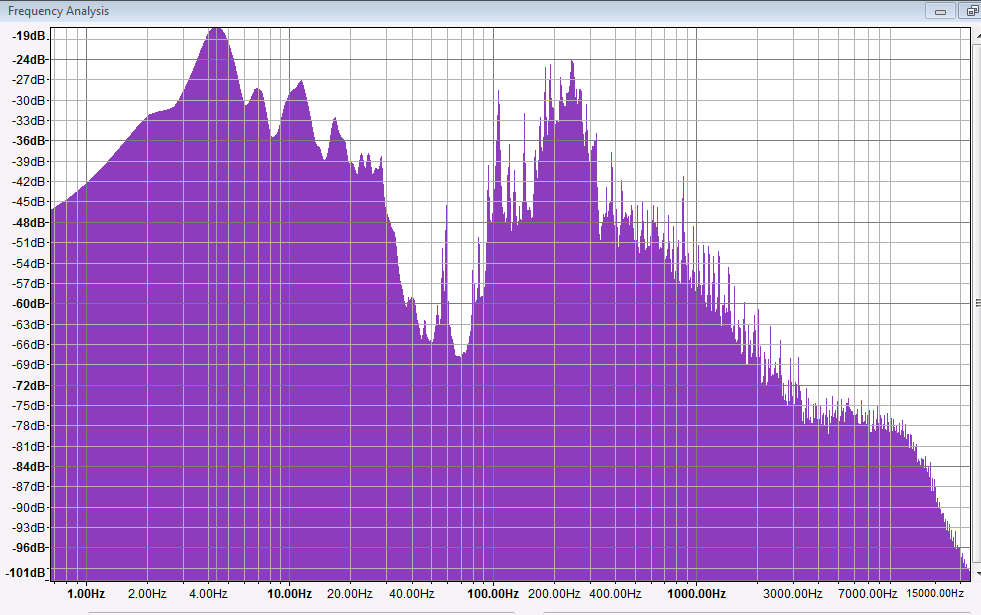The height and width of the screenshot is (615, 981).
Task: Click the vertical scrollbar up arrow
Action: (976, 33)
